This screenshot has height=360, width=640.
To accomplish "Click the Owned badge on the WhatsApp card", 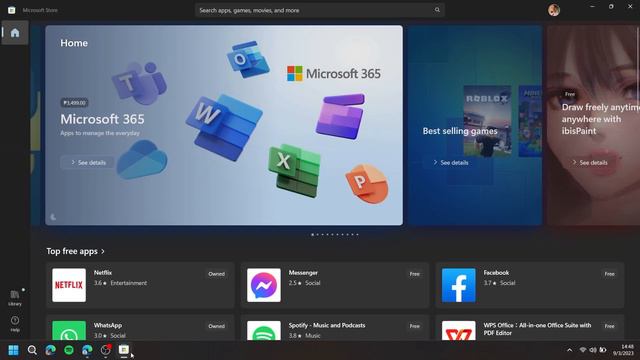I will tap(216, 326).
